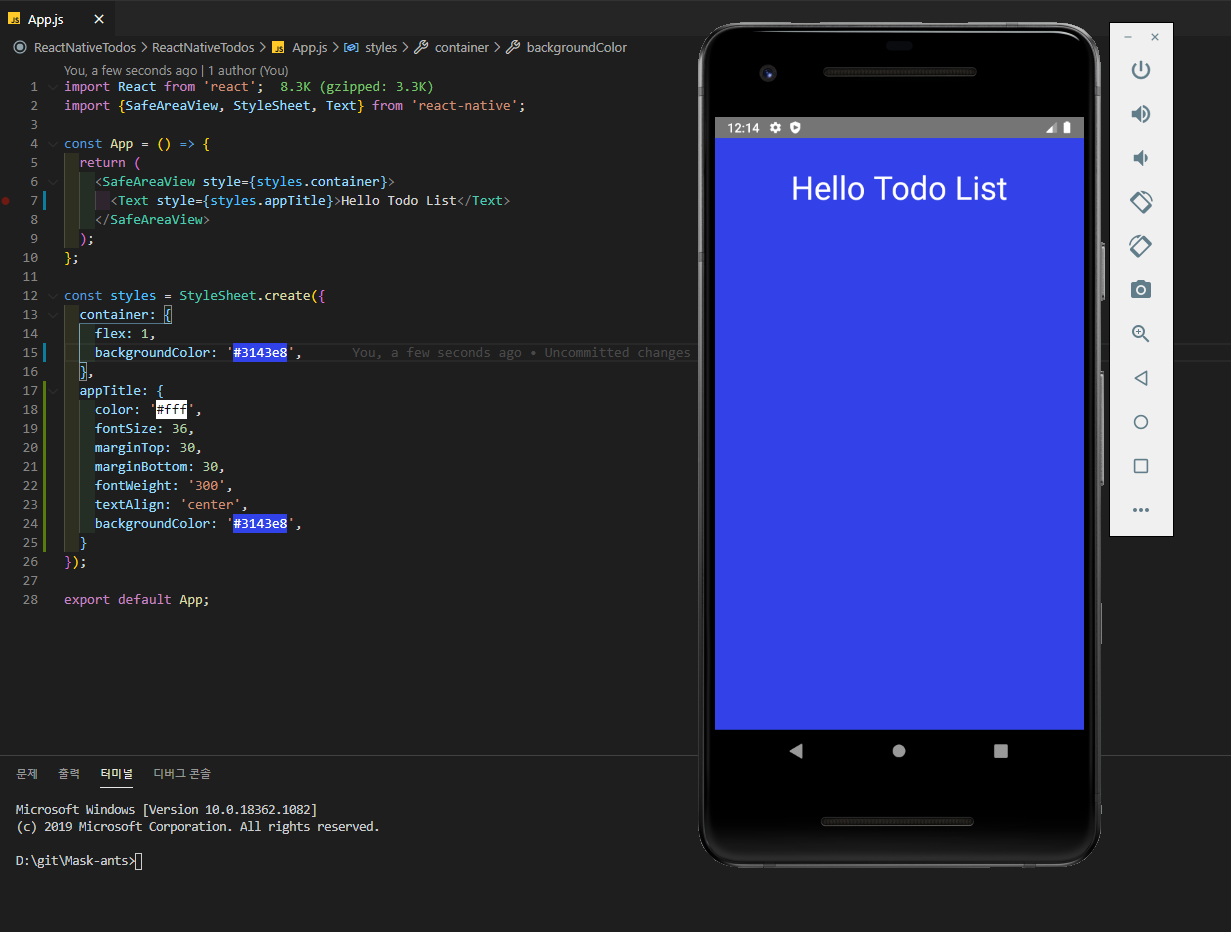Viewport: 1231px width, 932px height.
Task: Collapse the styles StyleSheet block
Action: [x=52, y=295]
